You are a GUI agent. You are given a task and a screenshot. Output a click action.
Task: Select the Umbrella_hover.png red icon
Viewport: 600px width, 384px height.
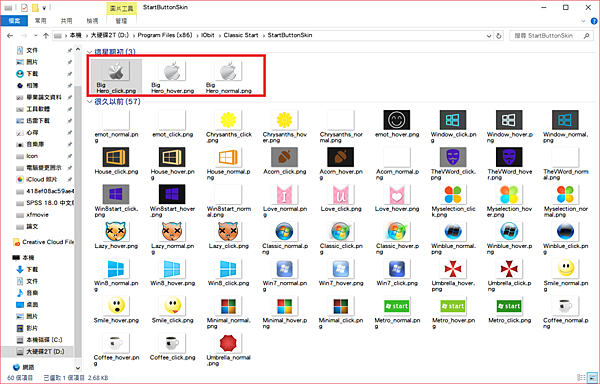453,268
